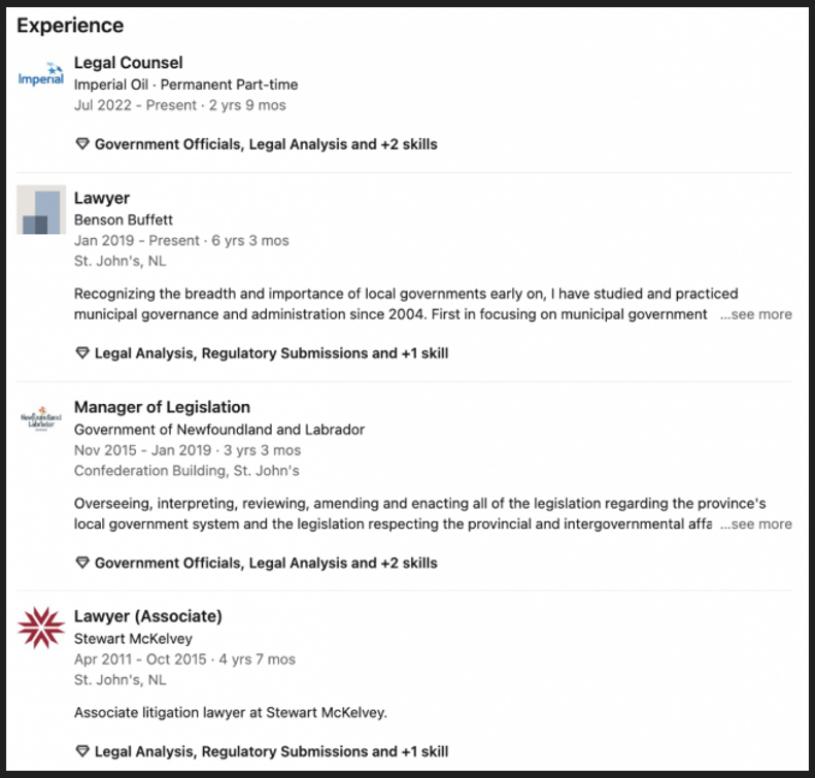Viewport: 815px width, 778px height.
Task: Show skills for Stewart McKelvey associate role
Action: click(271, 751)
